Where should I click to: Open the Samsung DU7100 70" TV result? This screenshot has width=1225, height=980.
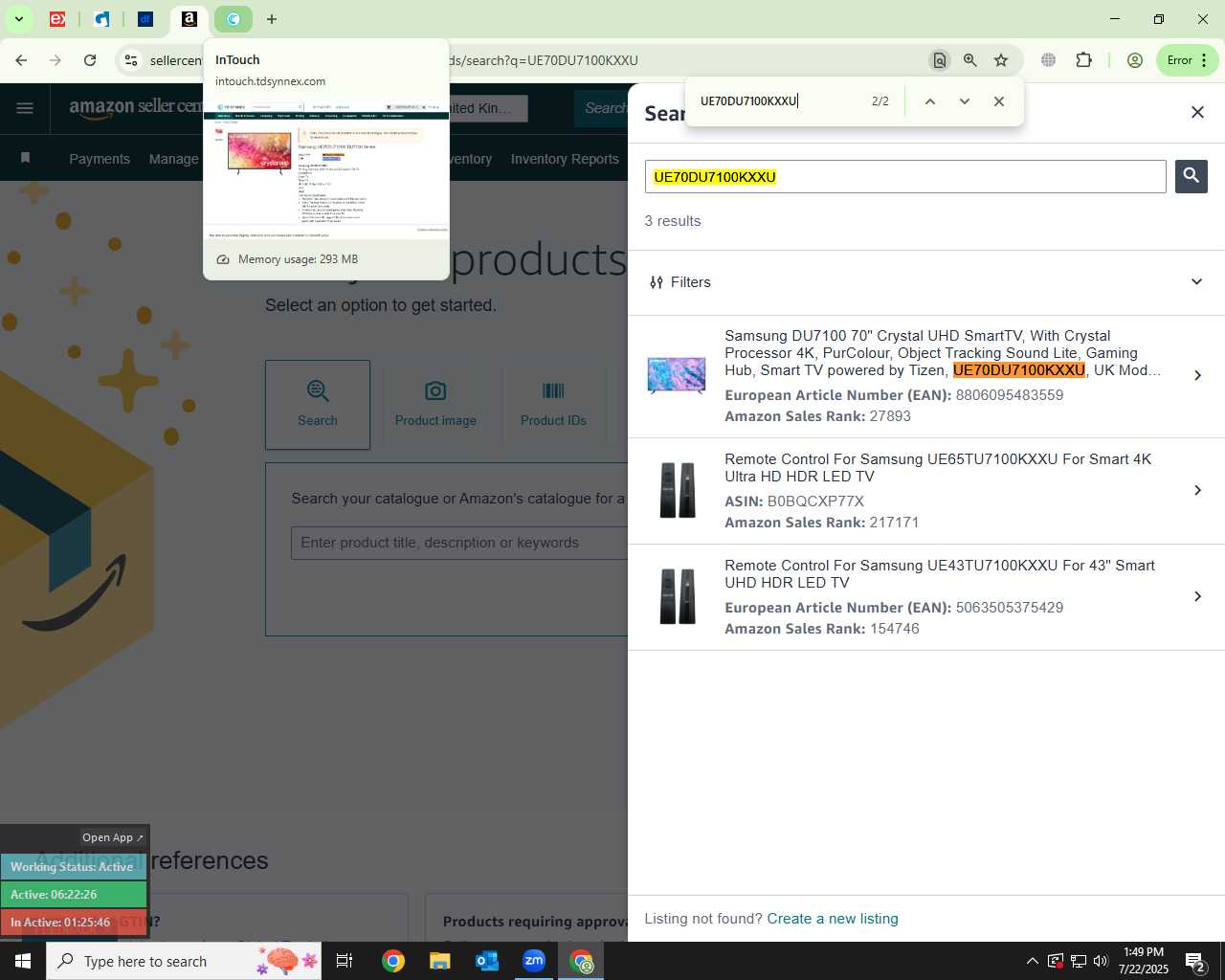(926, 376)
